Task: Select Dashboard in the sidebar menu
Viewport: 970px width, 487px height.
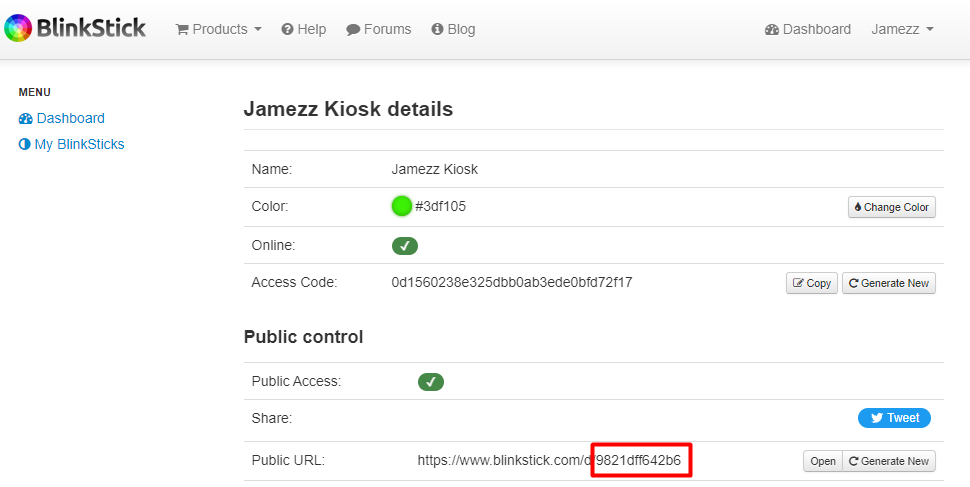Action: (62, 118)
